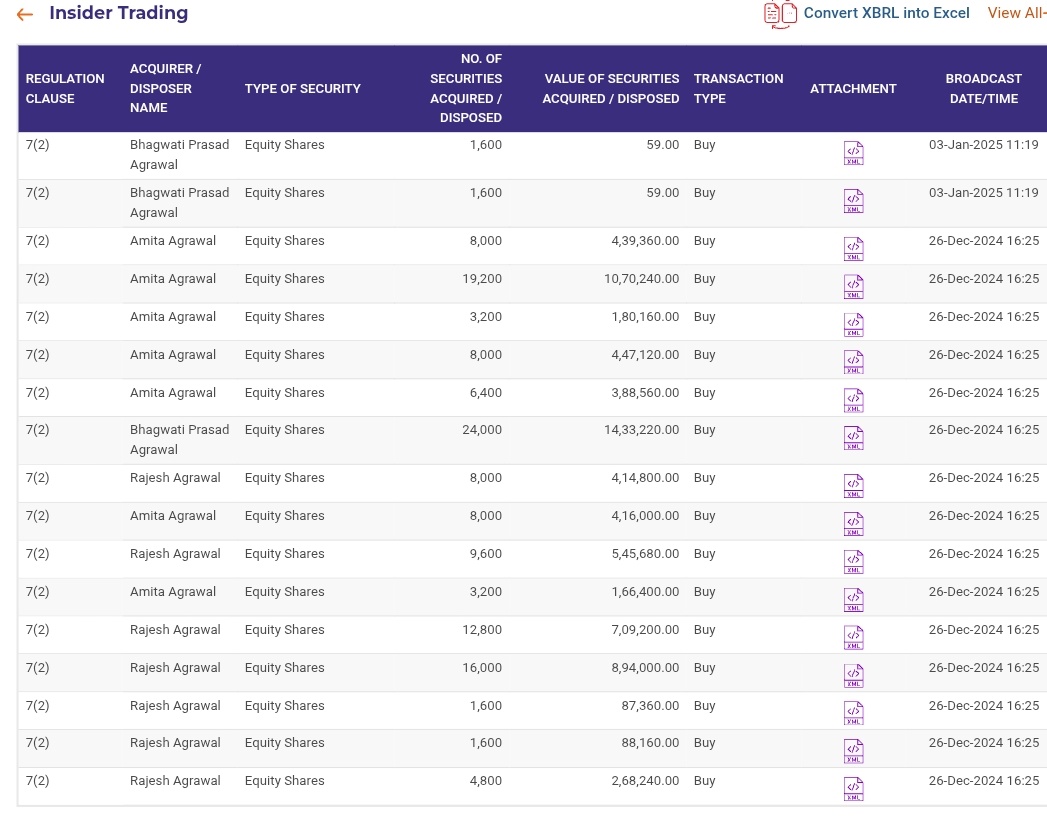The image size is (1047, 832).
Task: Sort by the BROADCAST DATE/TIME column header
Action: coord(983,88)
